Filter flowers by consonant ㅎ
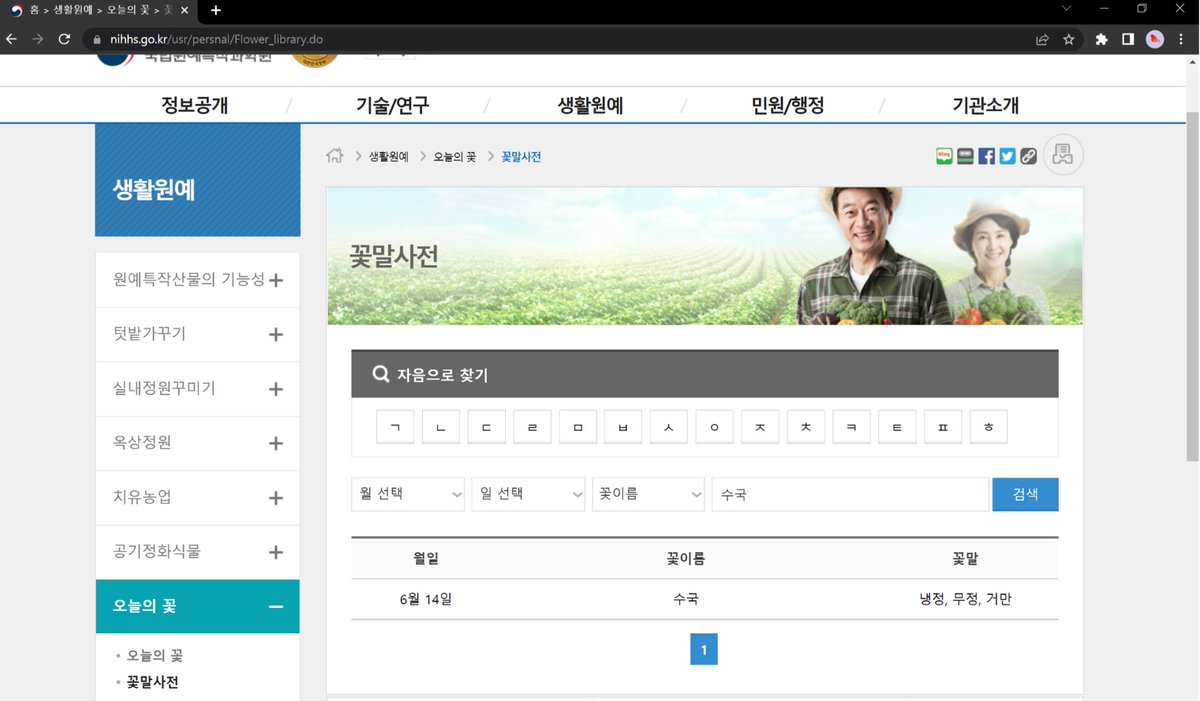The width and height of the screenshot is (1200, 701). (989, 427)
